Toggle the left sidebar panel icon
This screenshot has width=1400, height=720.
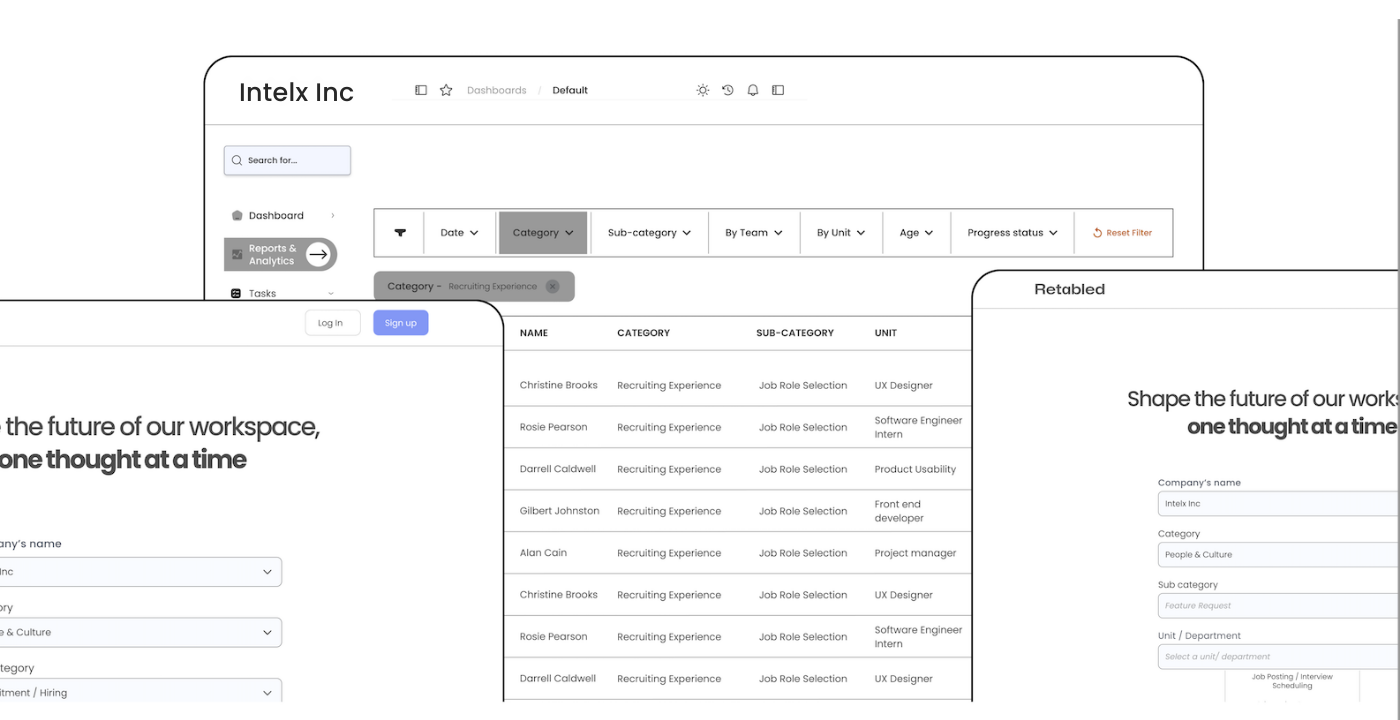click(x=421, y=90)
